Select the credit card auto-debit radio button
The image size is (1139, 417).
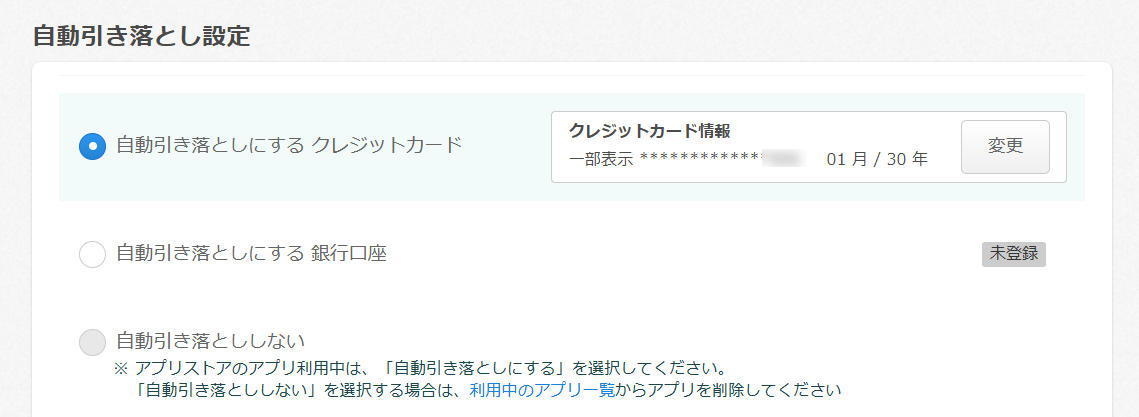tap(92, 146)
